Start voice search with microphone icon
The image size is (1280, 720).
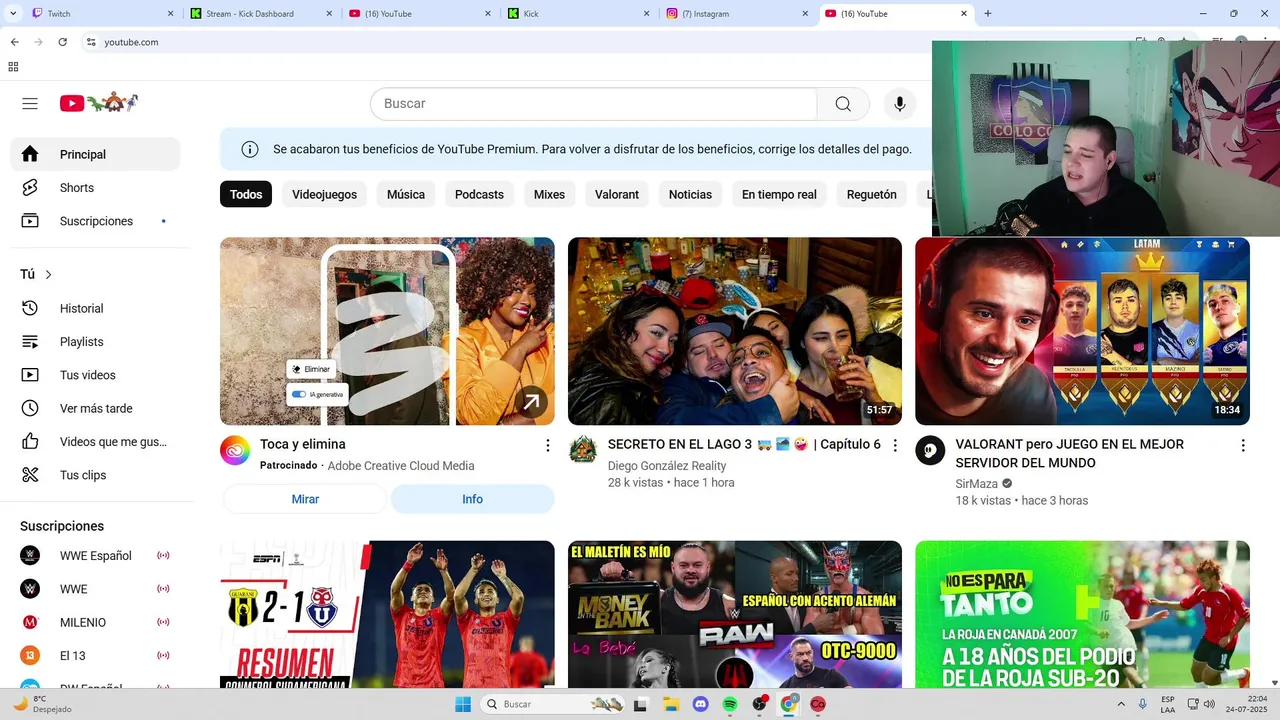pos(900,104)
